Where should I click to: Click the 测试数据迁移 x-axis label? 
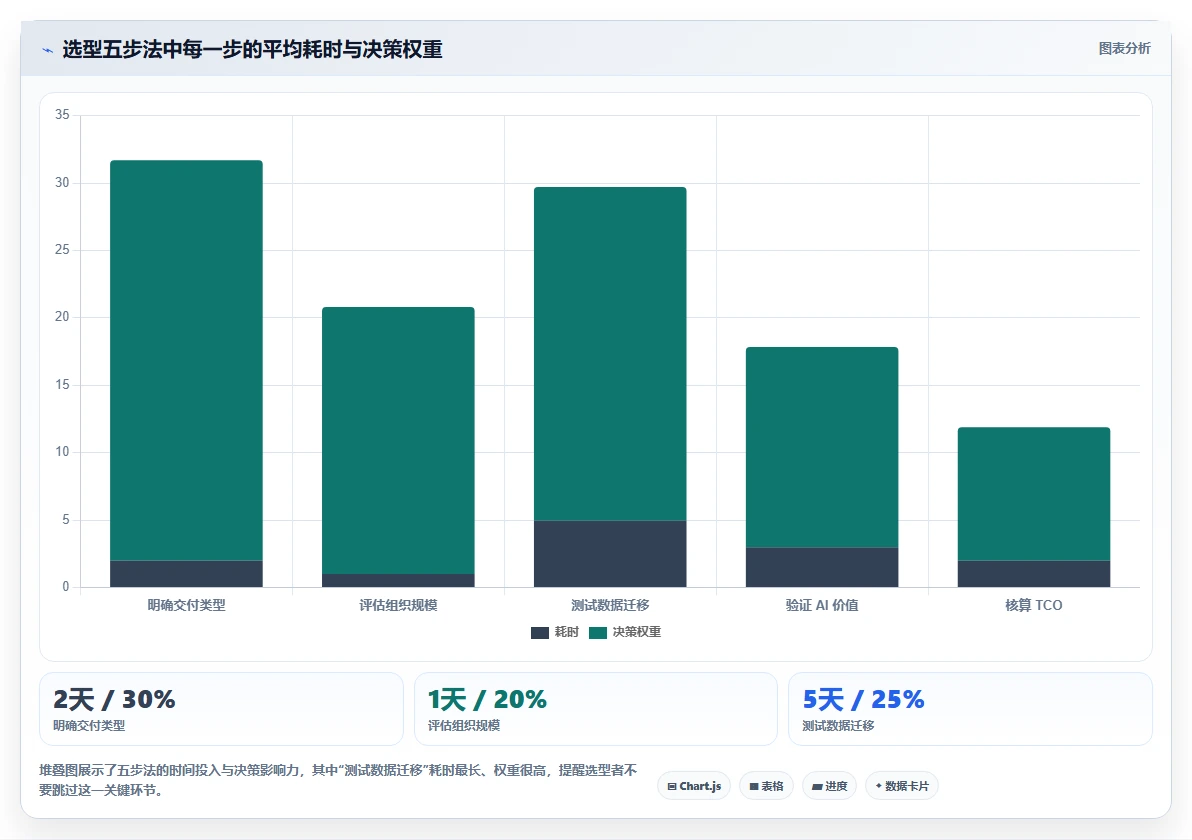tap(610, 606)
